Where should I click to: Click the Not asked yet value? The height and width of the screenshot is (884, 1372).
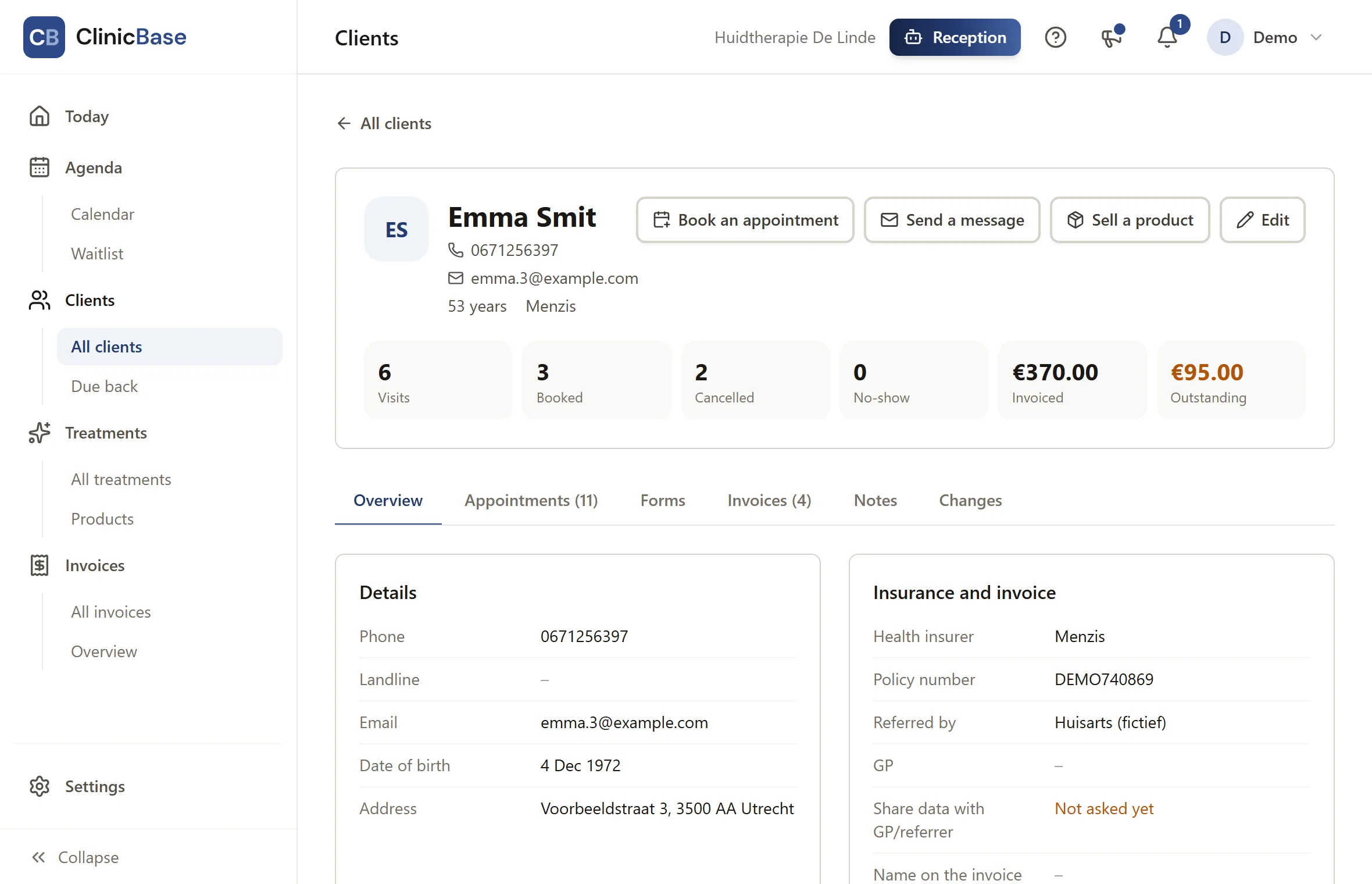1104,808
